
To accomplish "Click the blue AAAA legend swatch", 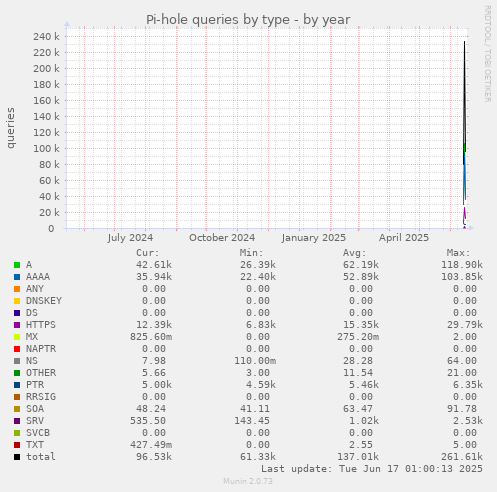I will click(x=17, y=277).
